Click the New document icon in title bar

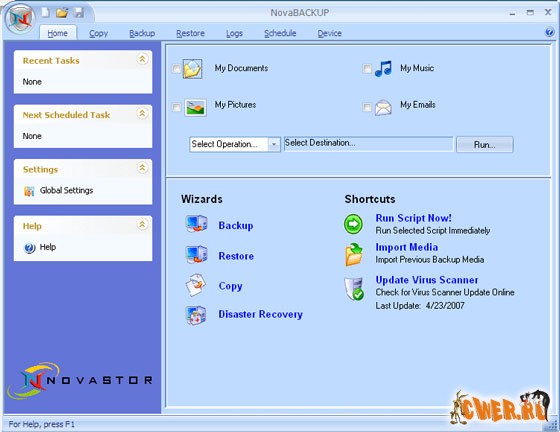pos(46,12)
